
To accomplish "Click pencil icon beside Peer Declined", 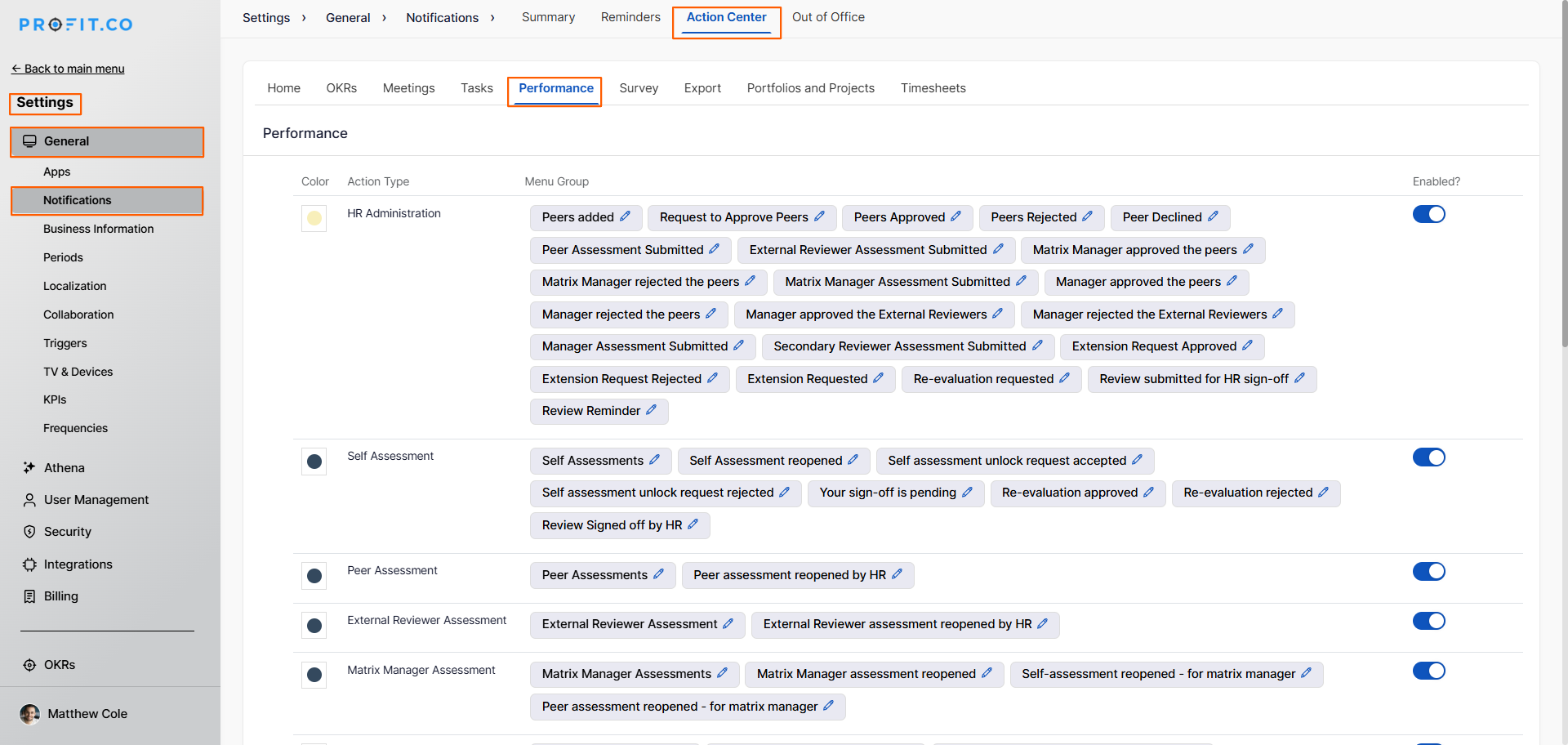I will click(x=1213, y=216).
